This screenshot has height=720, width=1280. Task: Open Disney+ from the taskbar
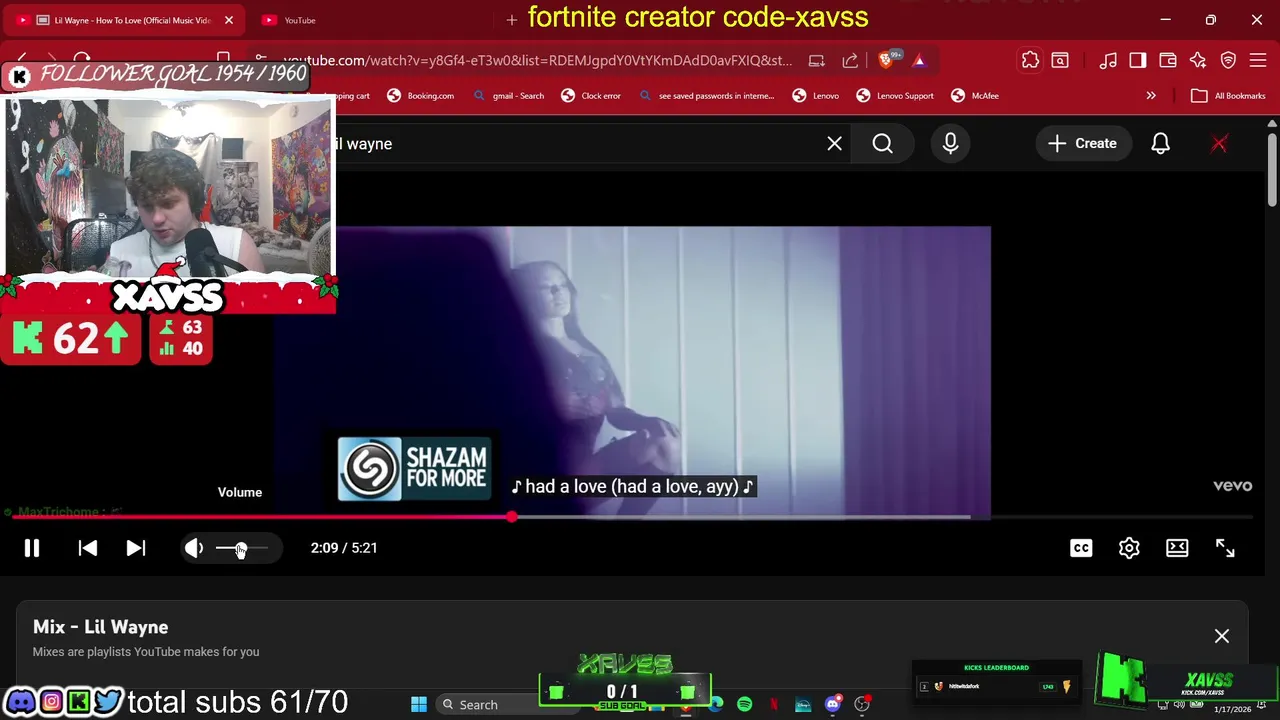803,705
